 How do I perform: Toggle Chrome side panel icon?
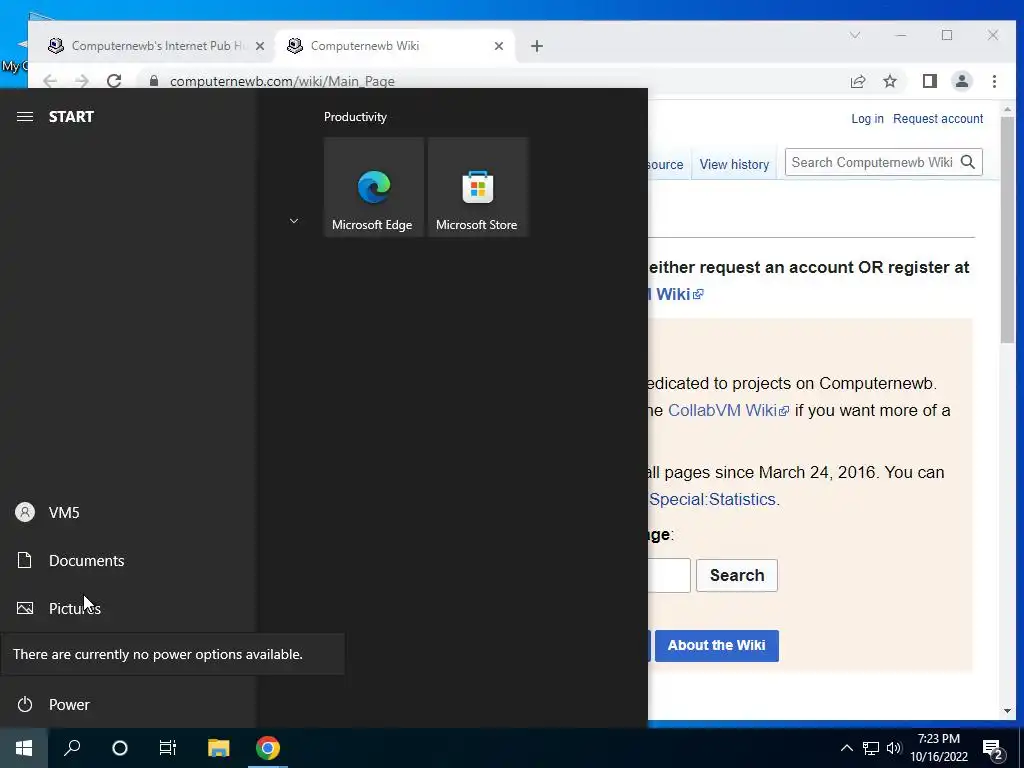[930, 81]
